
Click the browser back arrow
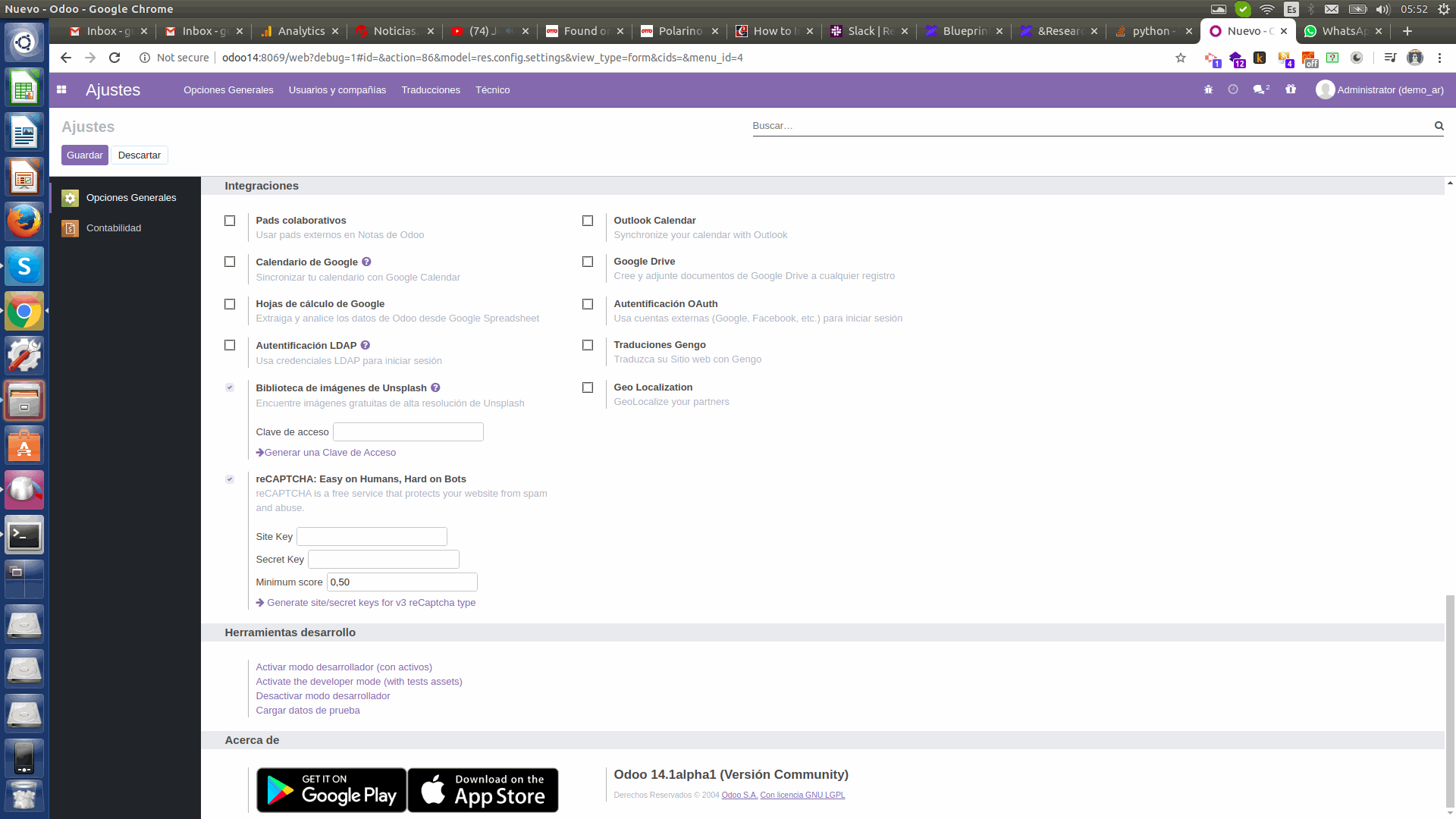(66, 58)
